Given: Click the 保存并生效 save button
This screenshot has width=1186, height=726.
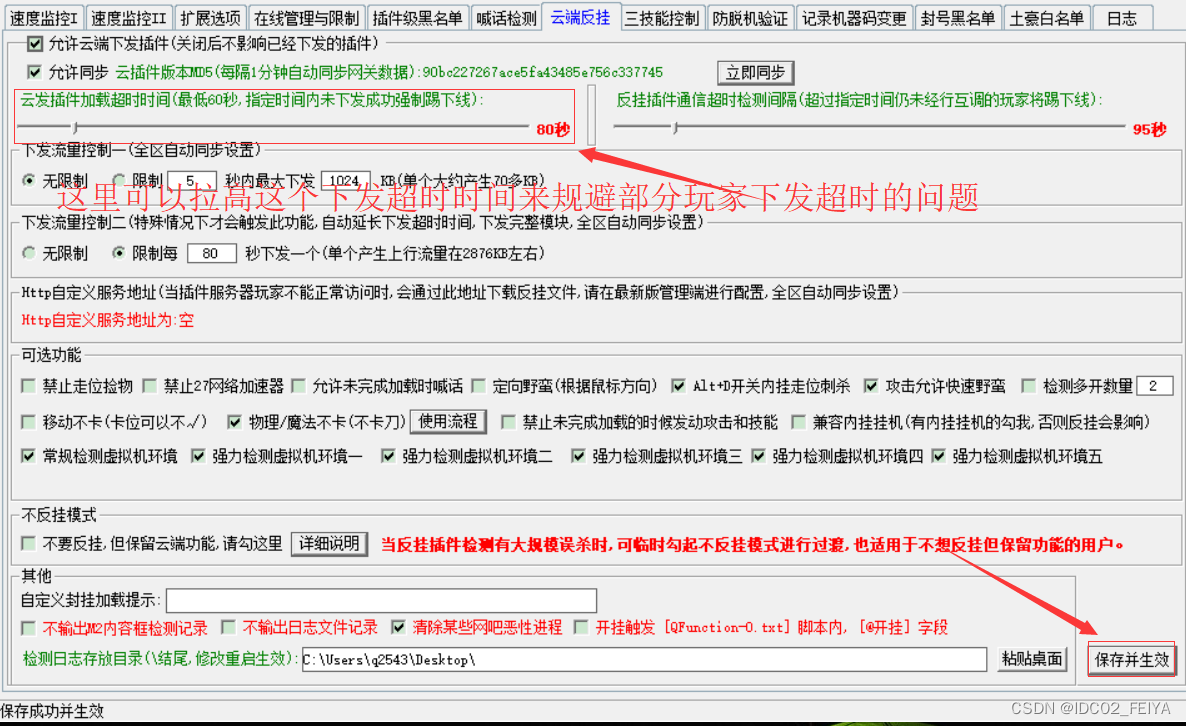Looking at the screenshot, I should 1131,659.
